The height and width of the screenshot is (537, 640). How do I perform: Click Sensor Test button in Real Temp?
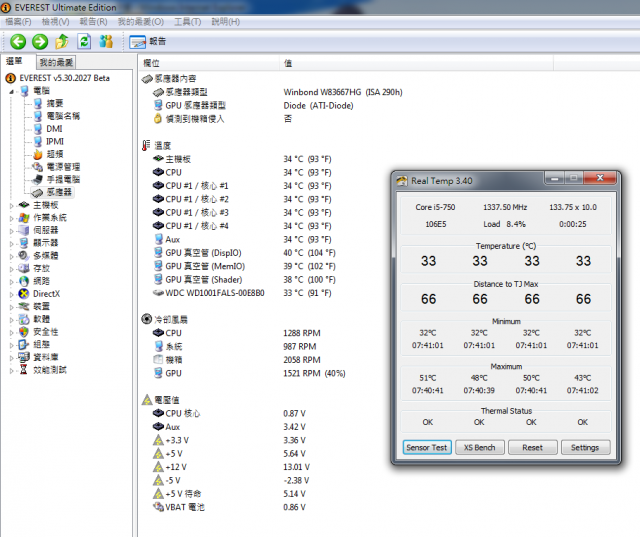tap(427, 447)
